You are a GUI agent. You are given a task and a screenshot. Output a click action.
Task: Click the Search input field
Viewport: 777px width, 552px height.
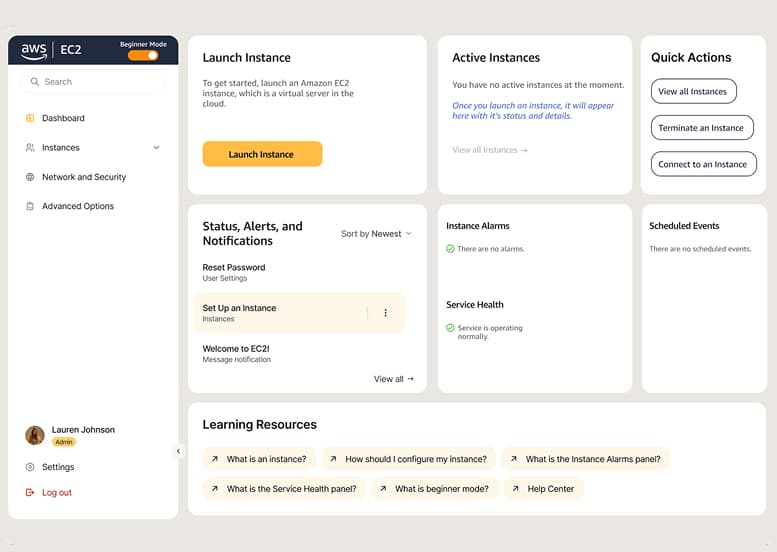[x=93, y=82]
